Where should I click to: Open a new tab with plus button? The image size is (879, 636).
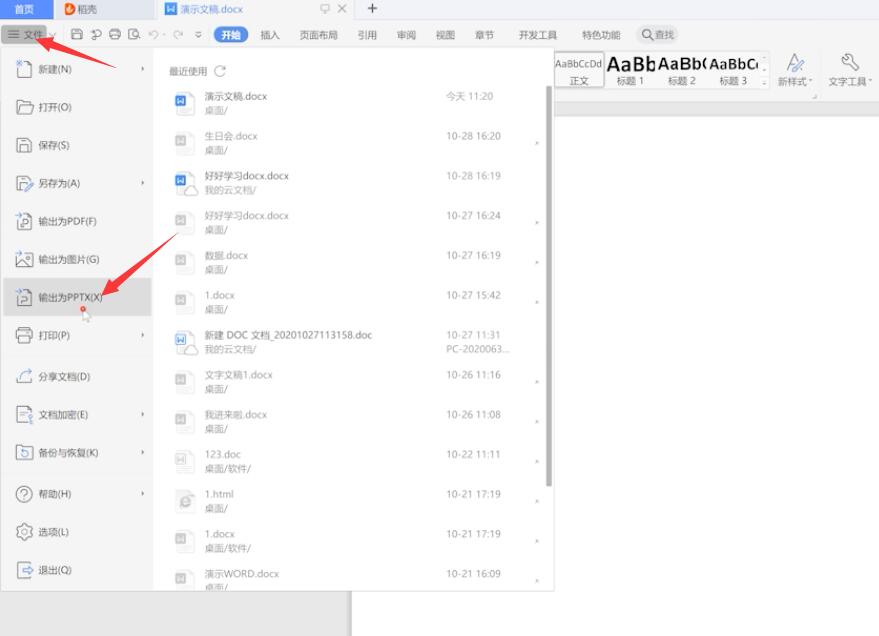click(x=372, y=8)
